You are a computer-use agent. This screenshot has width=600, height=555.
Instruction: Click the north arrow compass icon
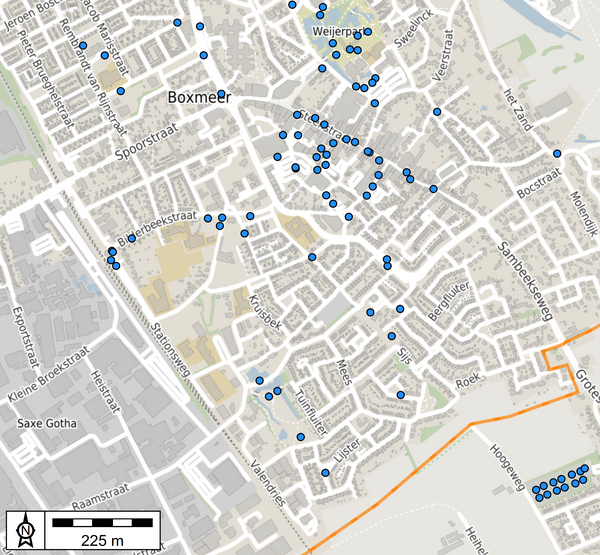pyautogui.click(x=26, y=530)
